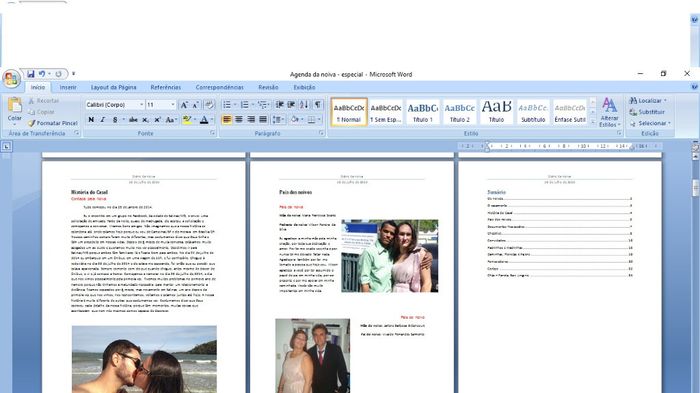Open the Change Case (Aa) menu
The height and width of the screenshot is (393, 700).
tap(170, 120)
